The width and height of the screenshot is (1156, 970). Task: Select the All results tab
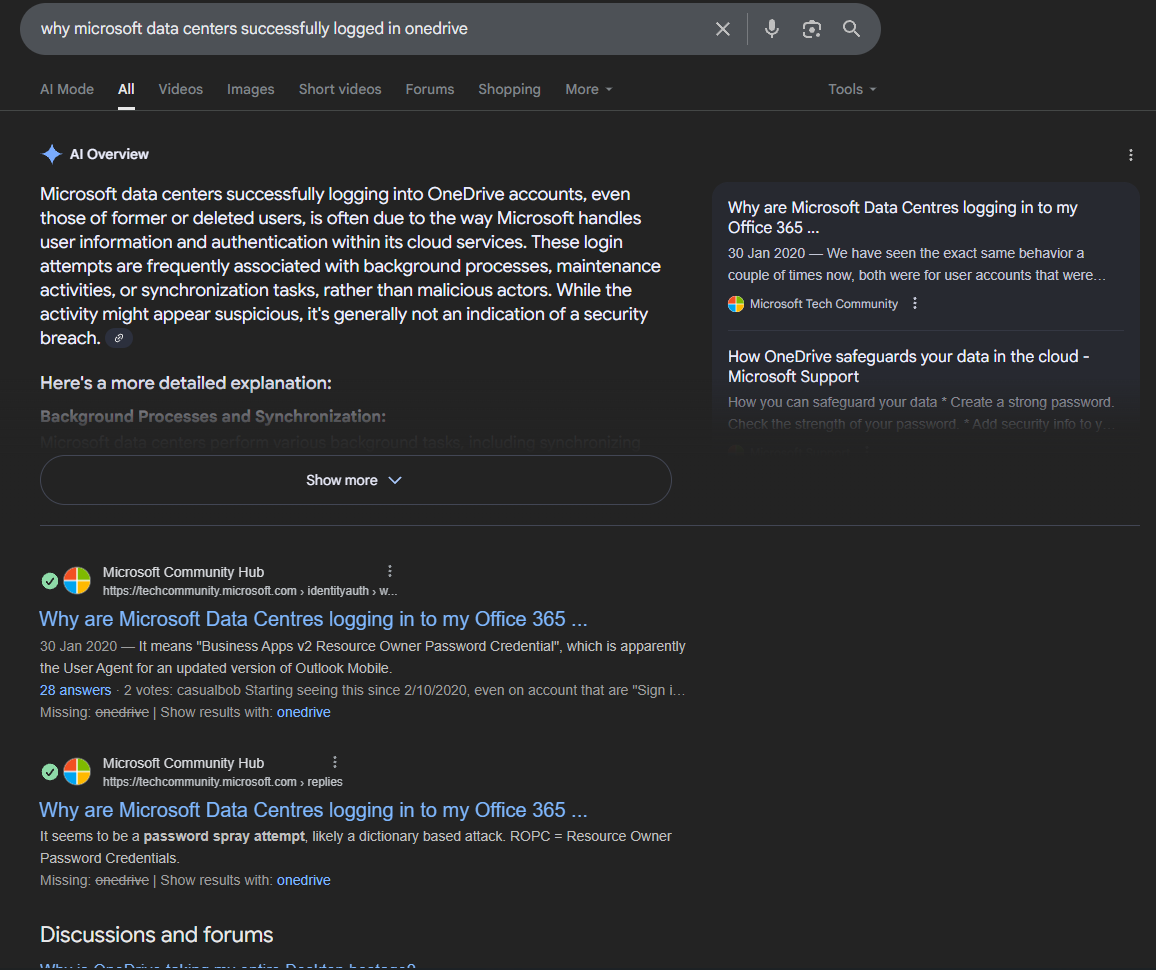coord(126,89)
